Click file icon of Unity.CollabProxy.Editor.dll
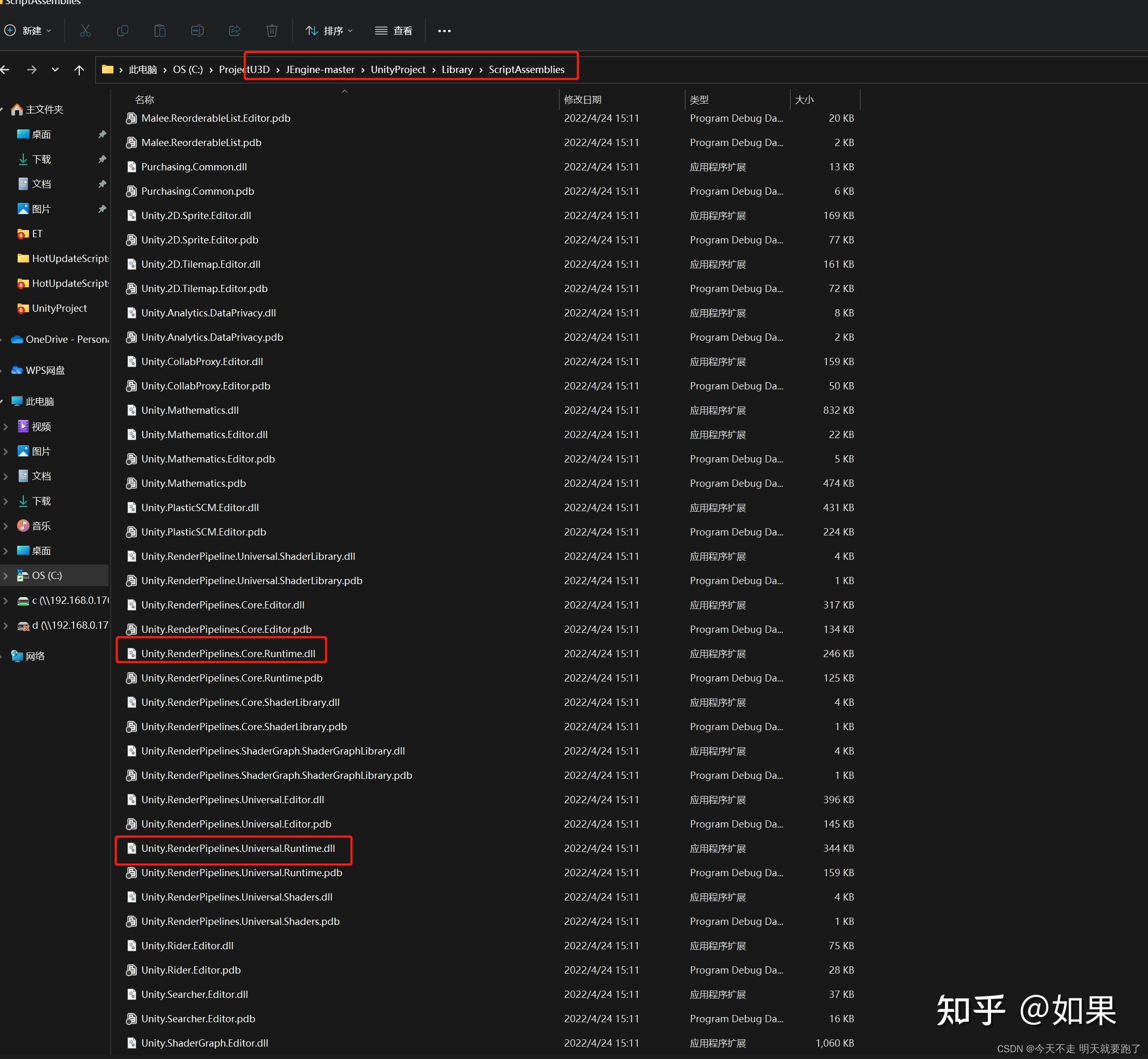 coord(131,361)
